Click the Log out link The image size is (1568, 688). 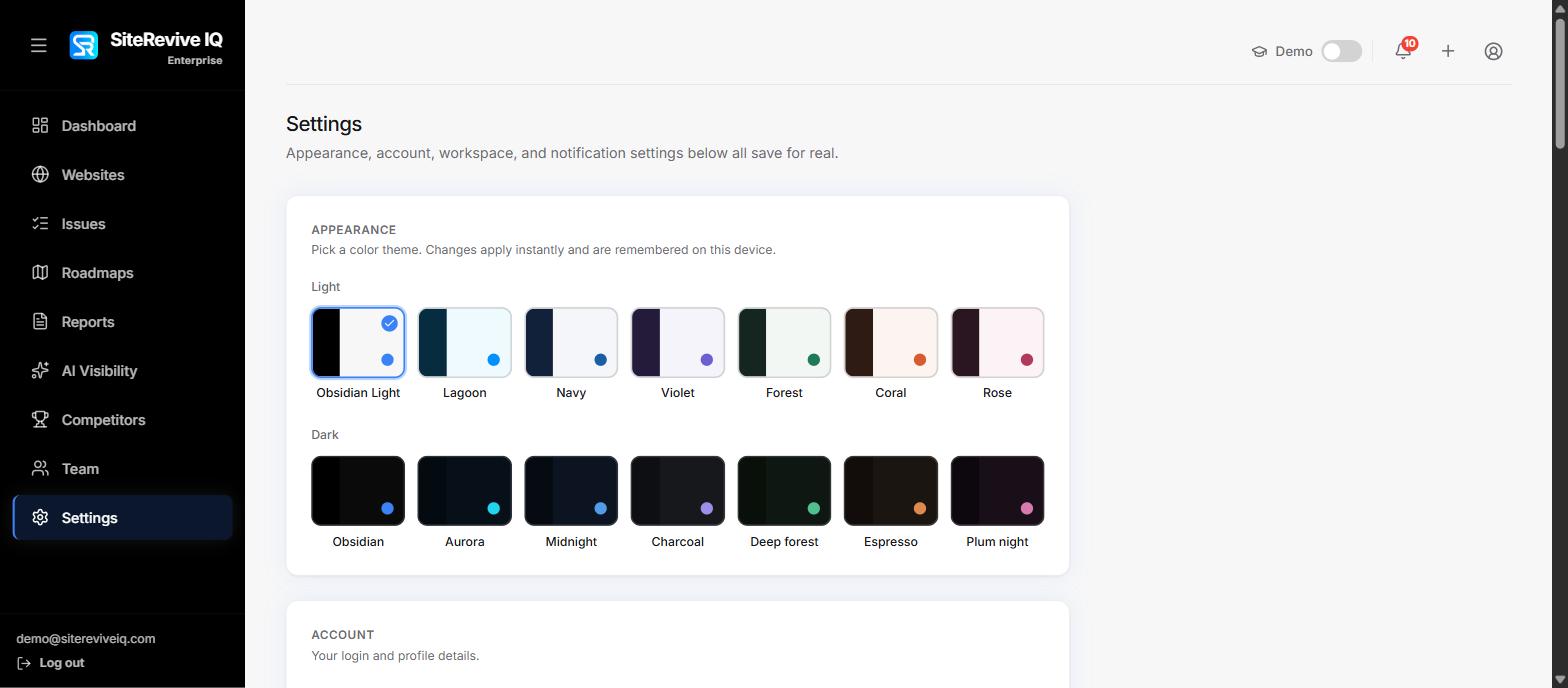coord(50,663)
